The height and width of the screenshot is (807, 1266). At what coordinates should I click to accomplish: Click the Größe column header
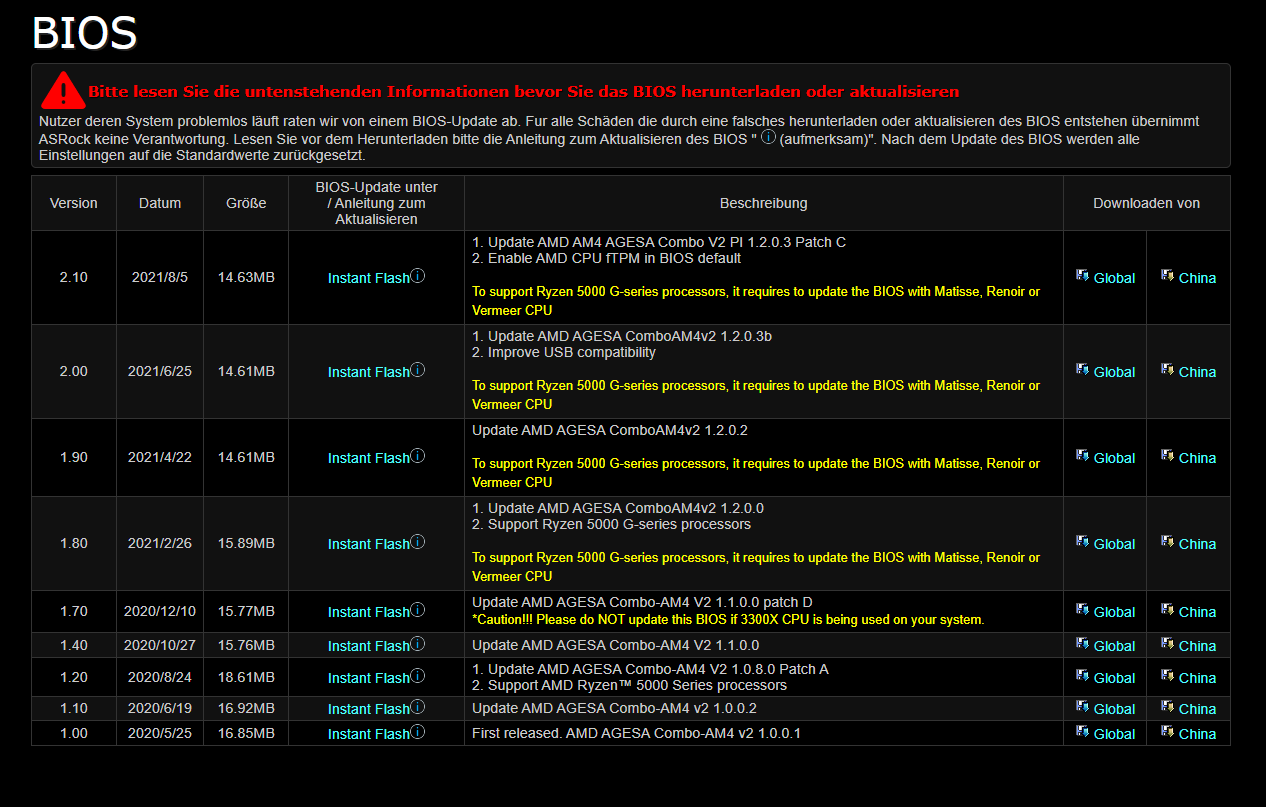tap(246, 203)
